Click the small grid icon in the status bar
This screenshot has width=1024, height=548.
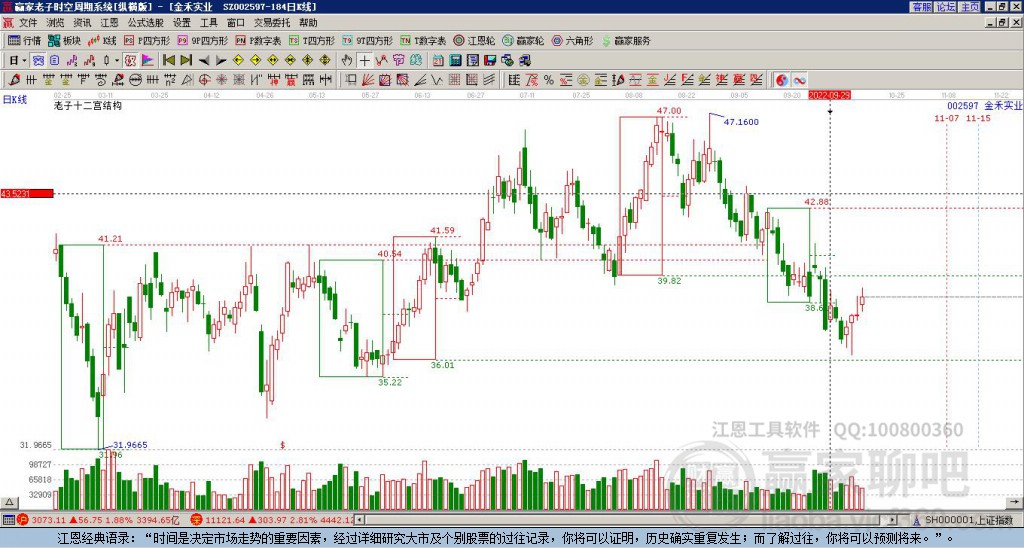pos(8,520)
